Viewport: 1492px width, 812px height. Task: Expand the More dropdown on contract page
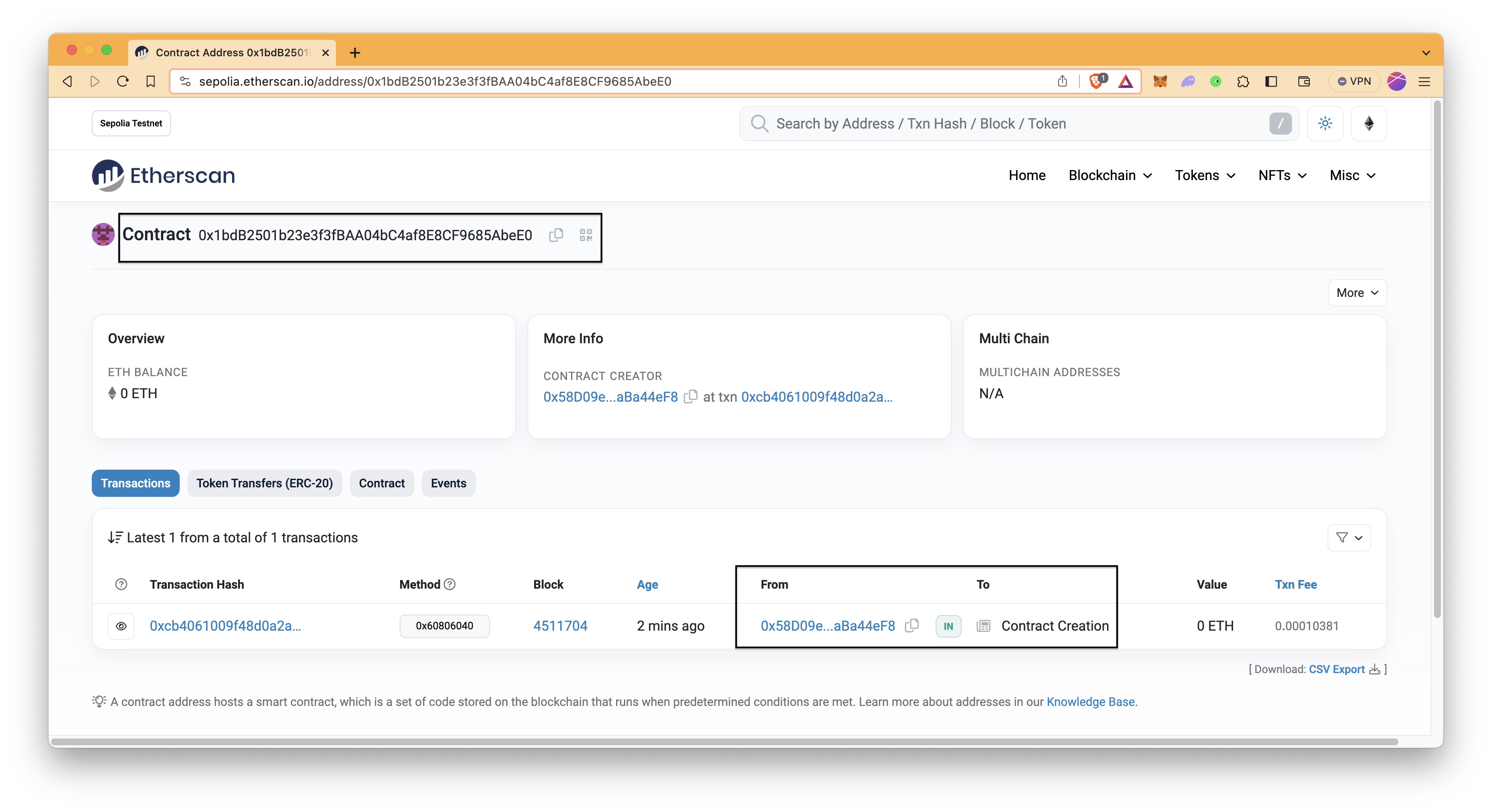[1356, 292]
